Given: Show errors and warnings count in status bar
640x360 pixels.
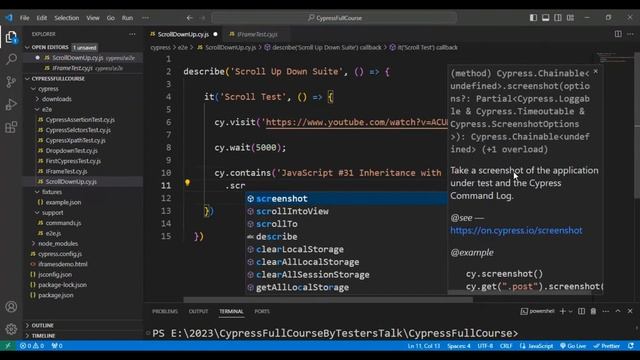Looking at the screenshot, I should [32, 346].
